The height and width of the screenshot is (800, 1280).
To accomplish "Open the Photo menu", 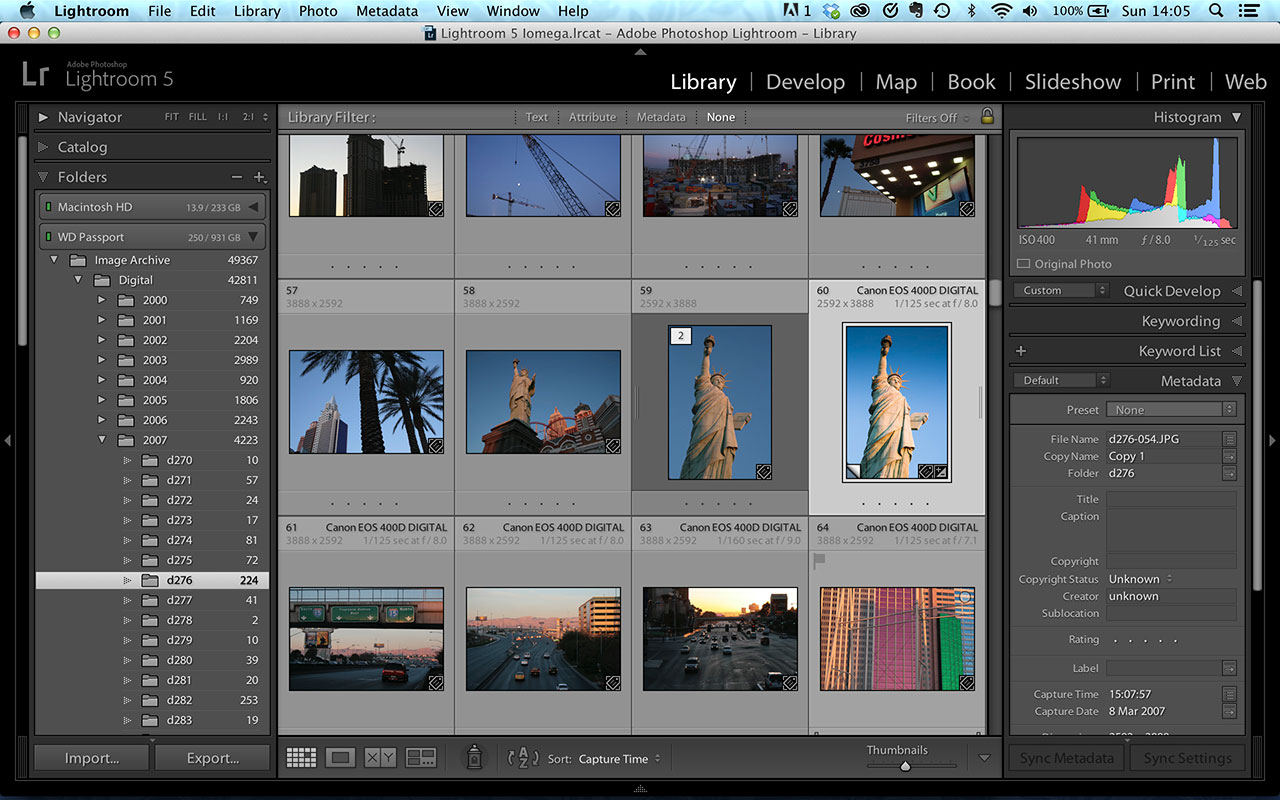I will 318,11.
